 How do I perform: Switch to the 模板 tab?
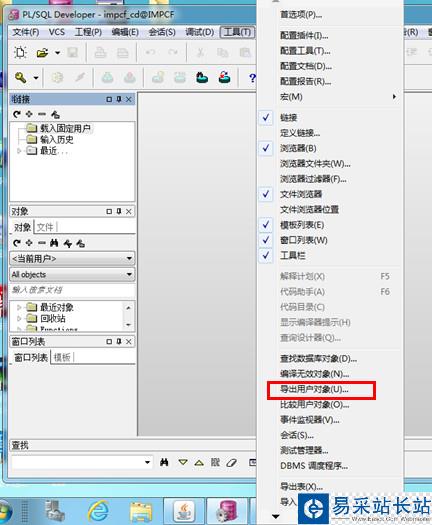click(x=62, y=357)
